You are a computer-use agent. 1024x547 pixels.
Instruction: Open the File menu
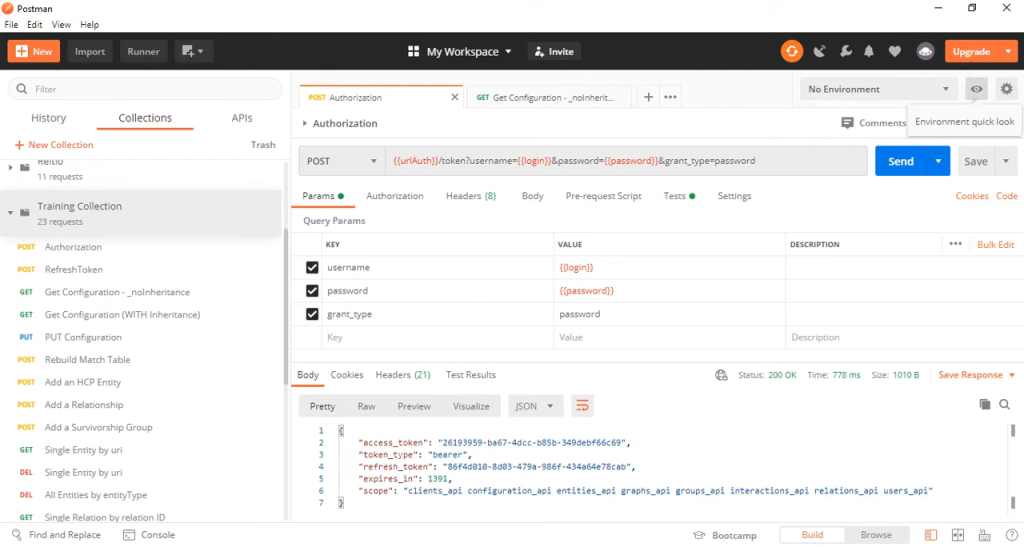pyautogui.click(x=11, y=24)
